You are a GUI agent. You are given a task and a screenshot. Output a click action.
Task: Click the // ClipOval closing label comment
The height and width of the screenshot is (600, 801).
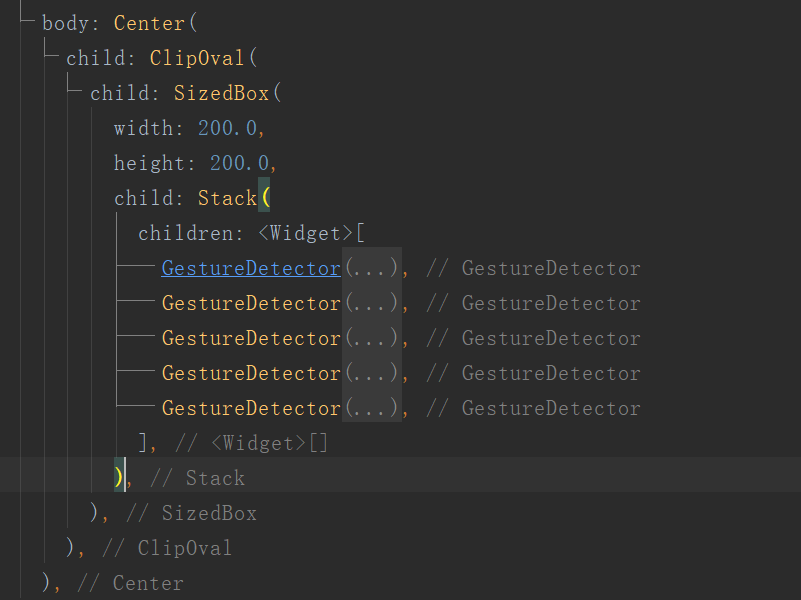point(167,548)
